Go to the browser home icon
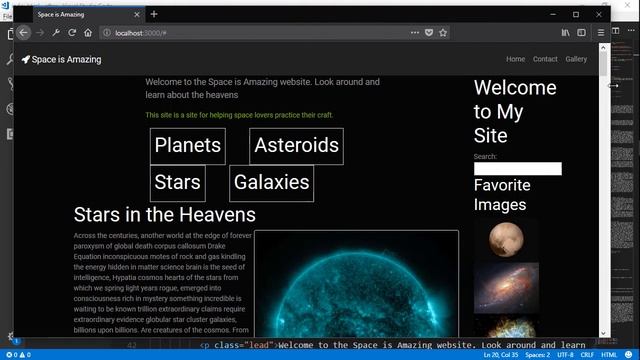Screen dimensions: 640x360 pyautogui.click(x=88, y=33)
